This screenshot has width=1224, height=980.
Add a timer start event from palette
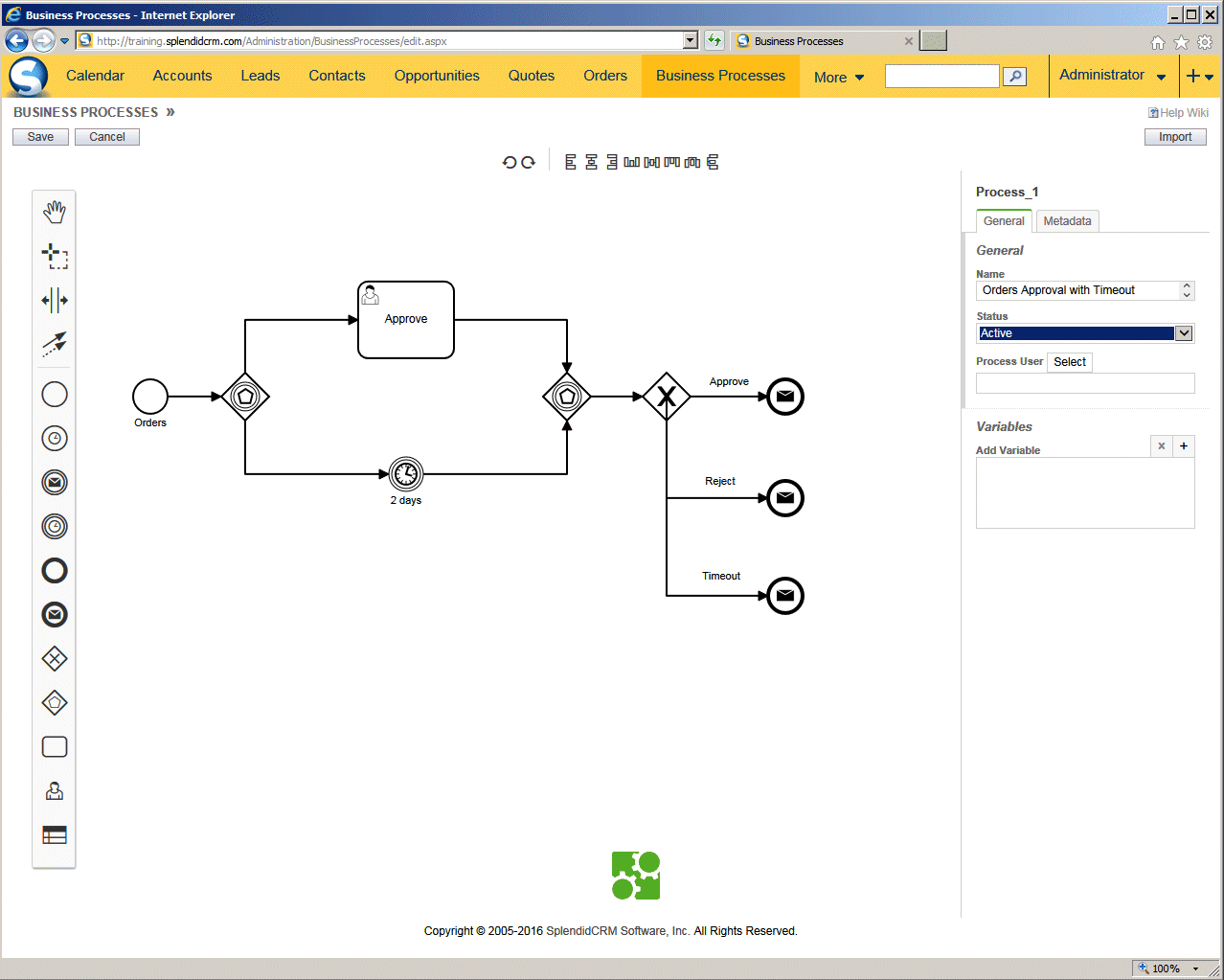[55, 439]
